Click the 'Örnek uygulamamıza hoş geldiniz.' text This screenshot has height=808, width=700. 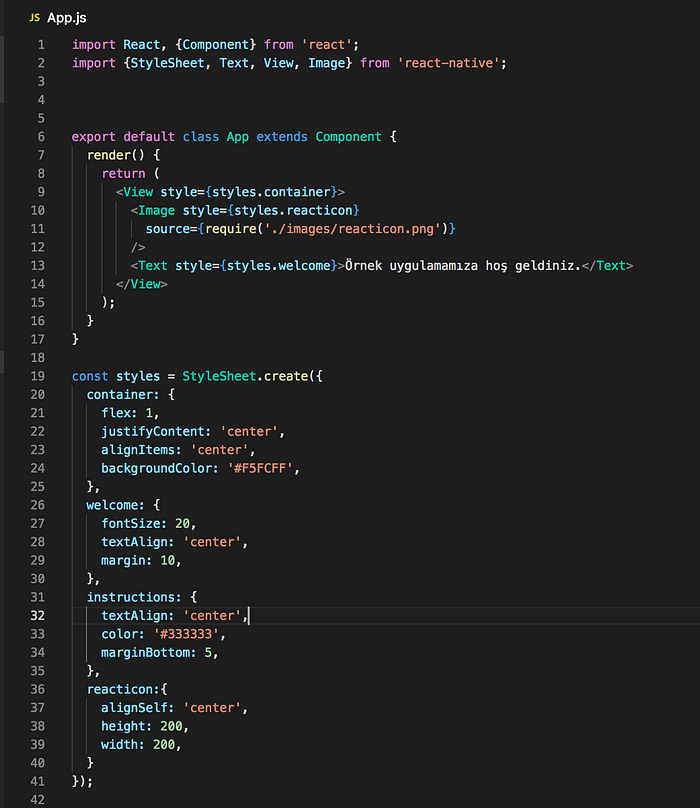463,266
